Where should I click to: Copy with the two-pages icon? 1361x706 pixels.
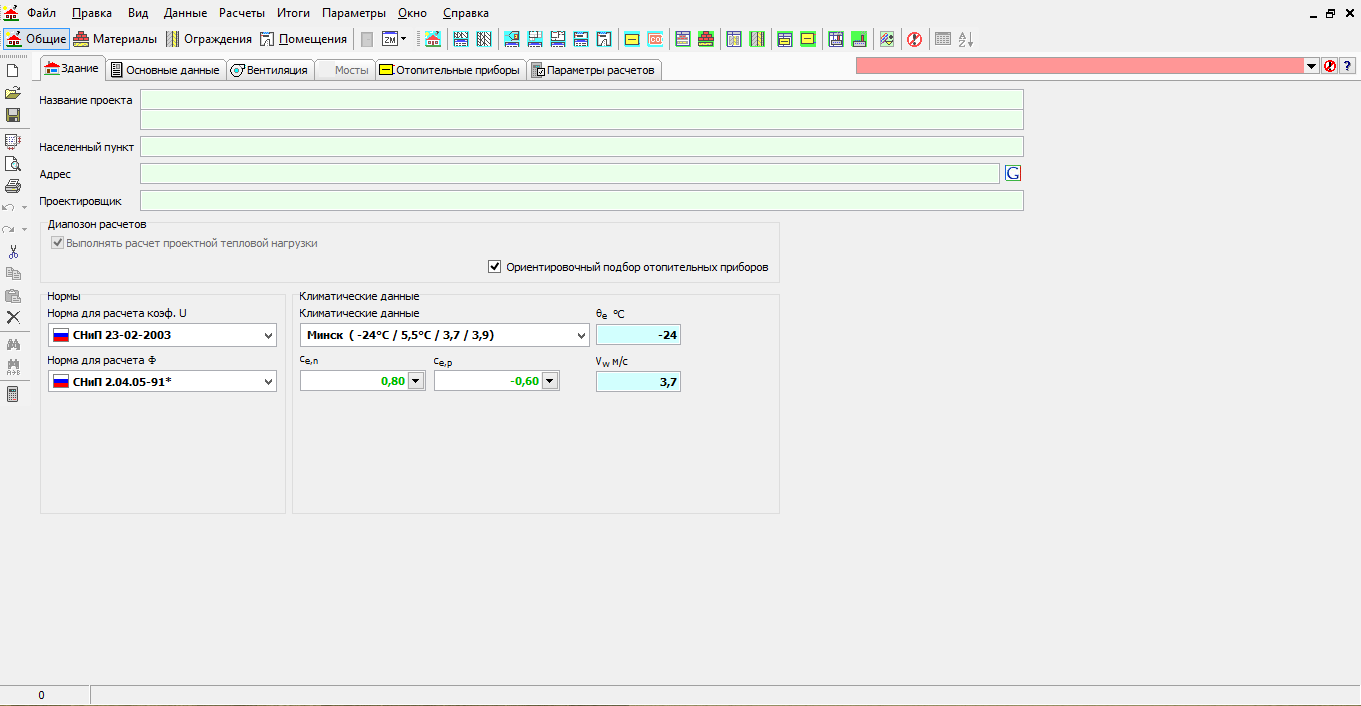click(x=13, y=273)
